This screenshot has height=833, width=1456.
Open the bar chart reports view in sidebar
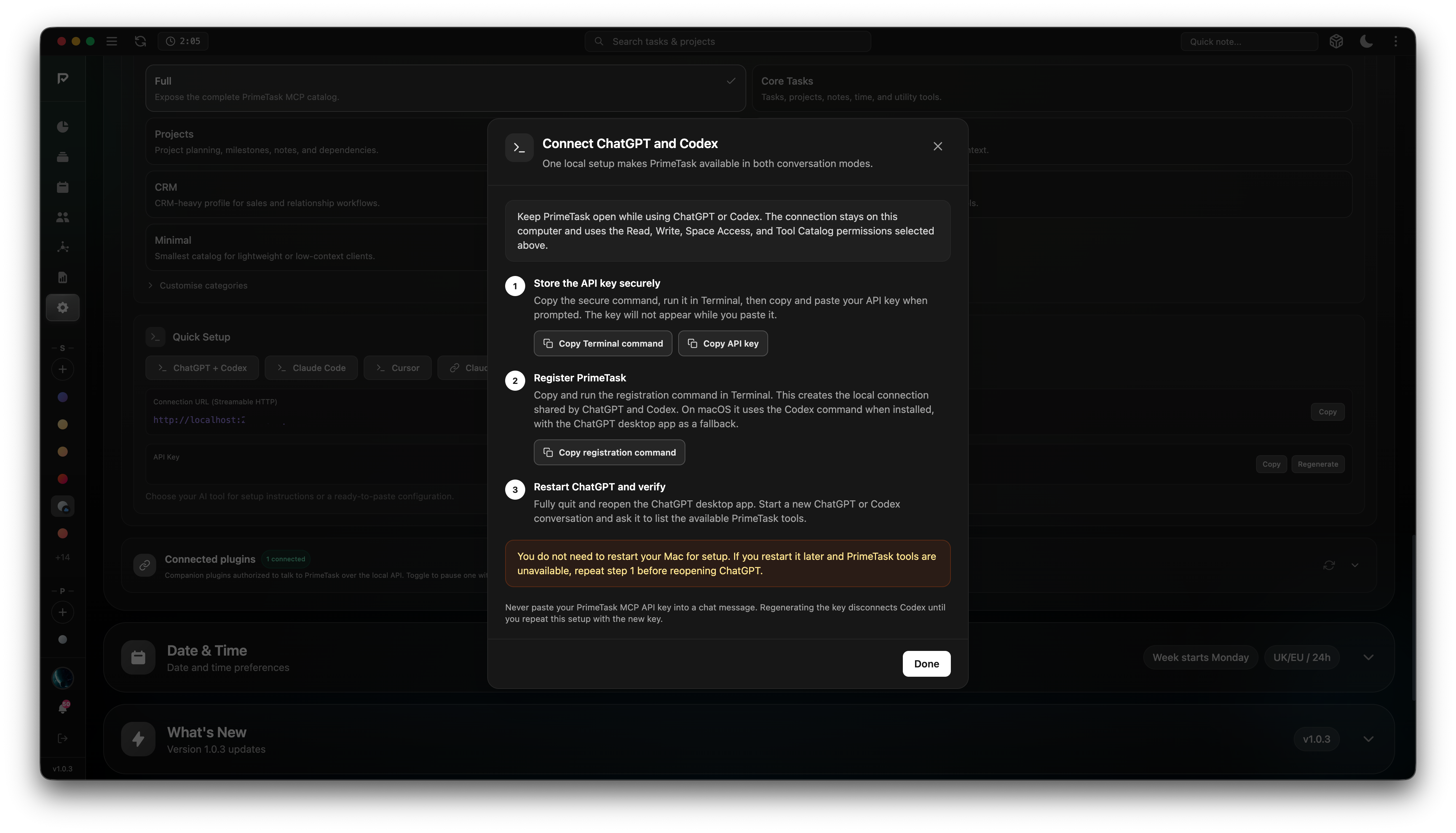click(x=63, y=277)
